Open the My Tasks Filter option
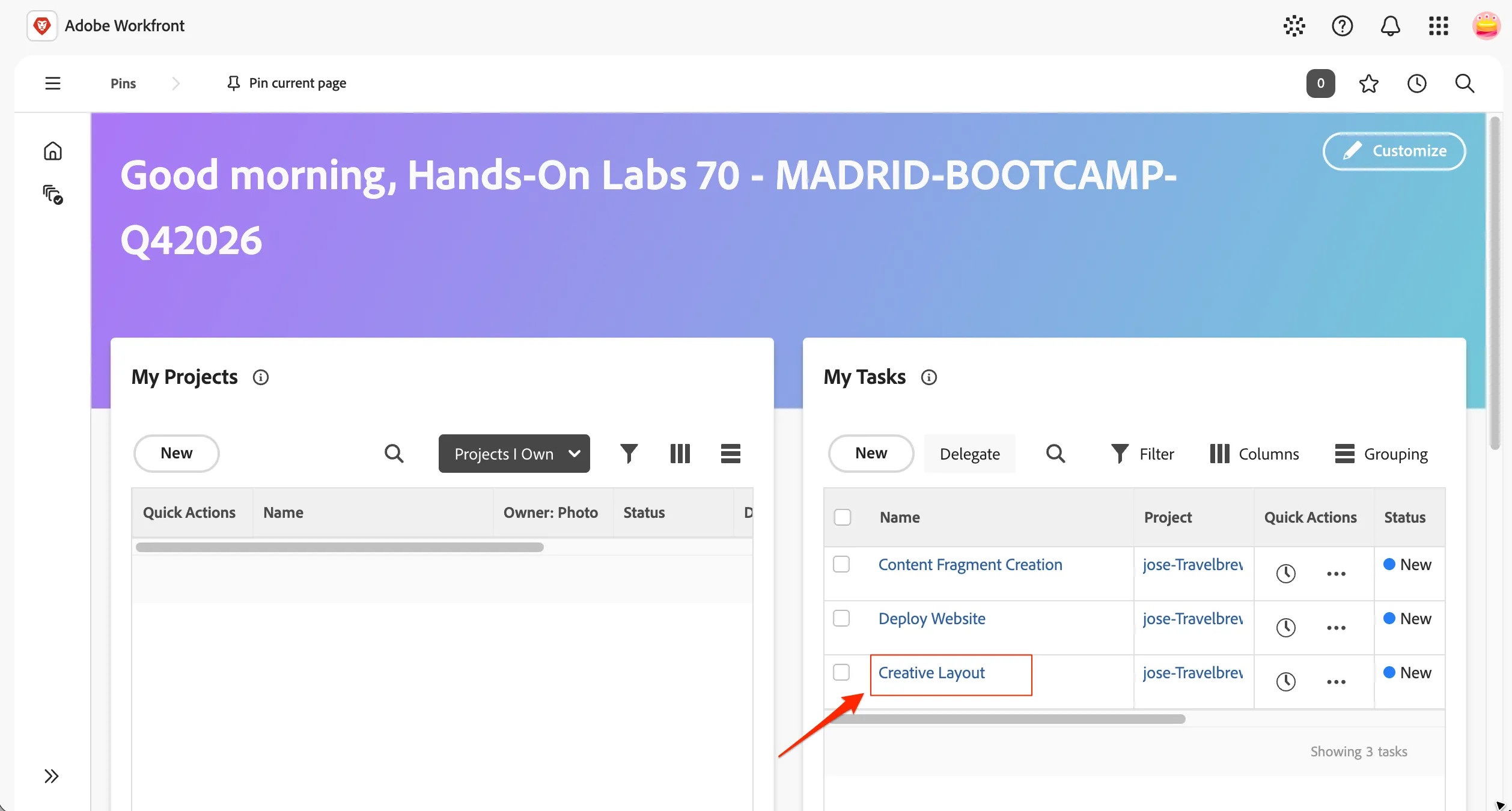Viewport: 1512px width, 811px height. click(x=1142, y=454)
